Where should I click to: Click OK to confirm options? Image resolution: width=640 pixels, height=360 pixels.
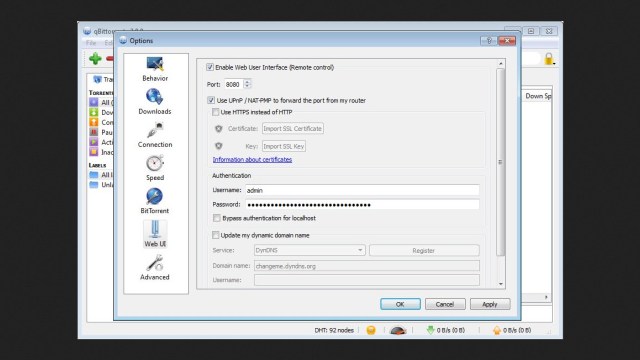point(400,304)
